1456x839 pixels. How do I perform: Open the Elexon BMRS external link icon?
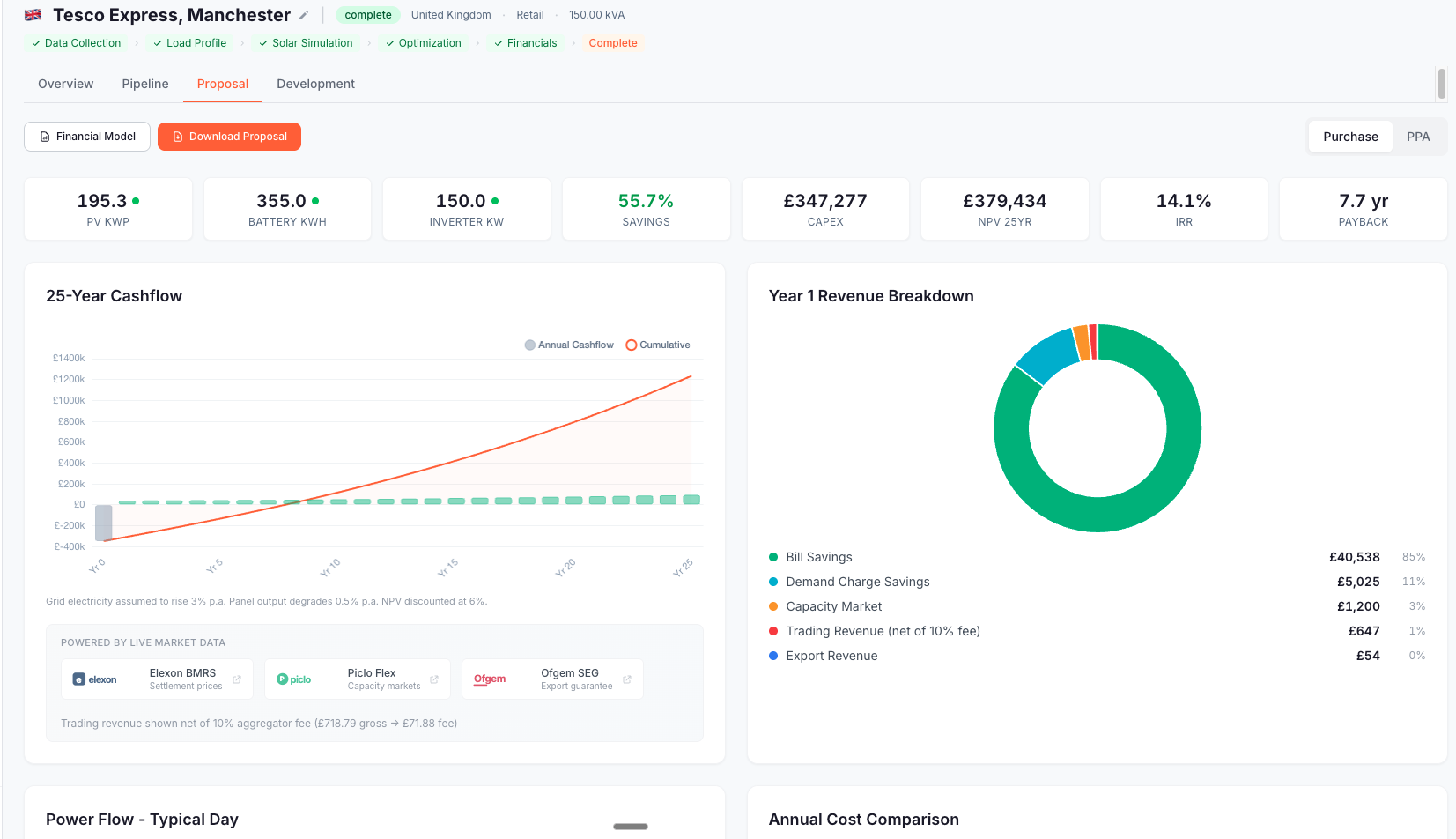tap(236, 679)
